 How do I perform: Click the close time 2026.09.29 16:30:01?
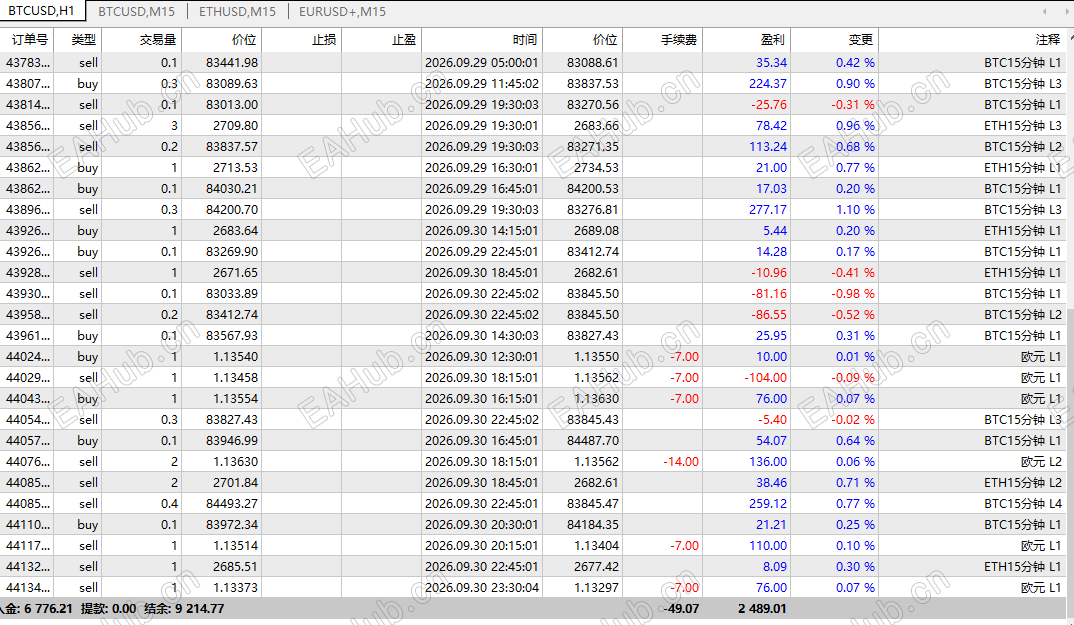(482, 168)
